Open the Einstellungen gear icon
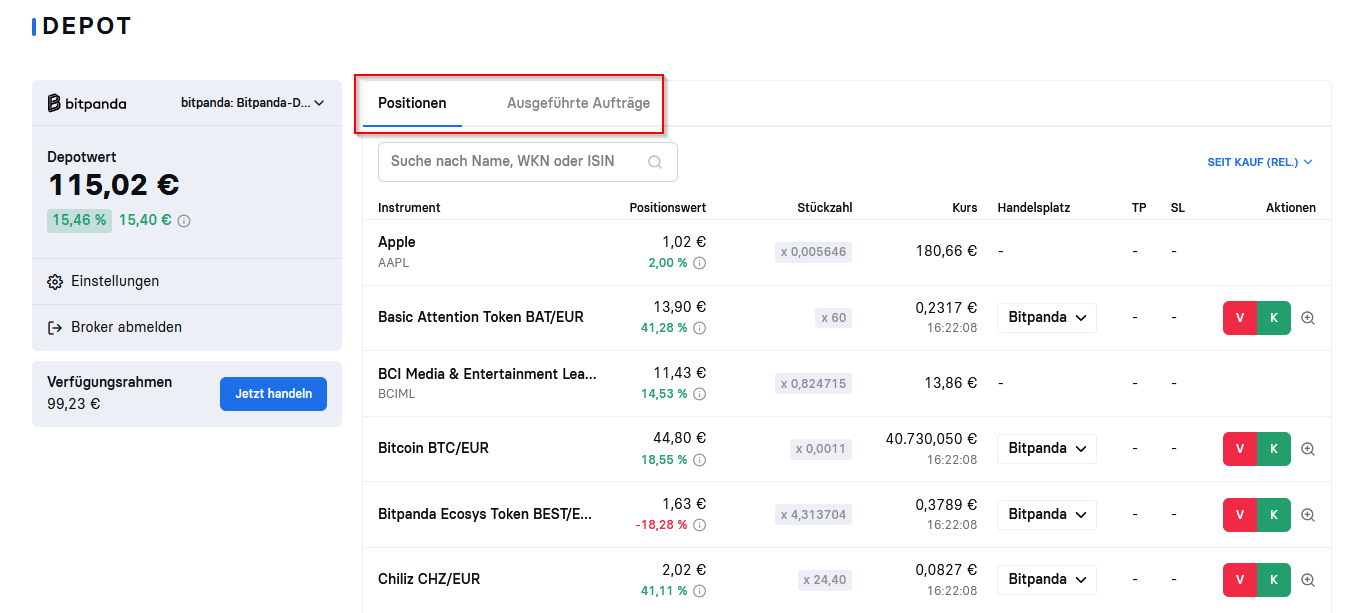 click(x=55, y=282)
